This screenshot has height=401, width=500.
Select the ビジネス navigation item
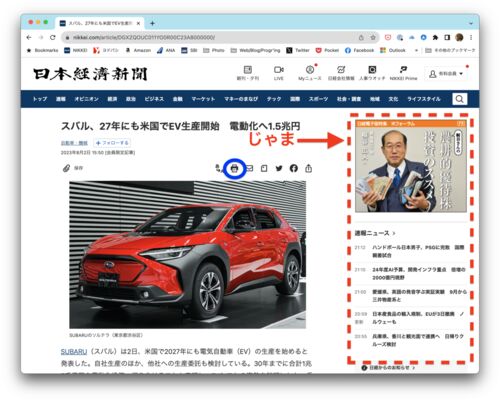coord(154,99)
